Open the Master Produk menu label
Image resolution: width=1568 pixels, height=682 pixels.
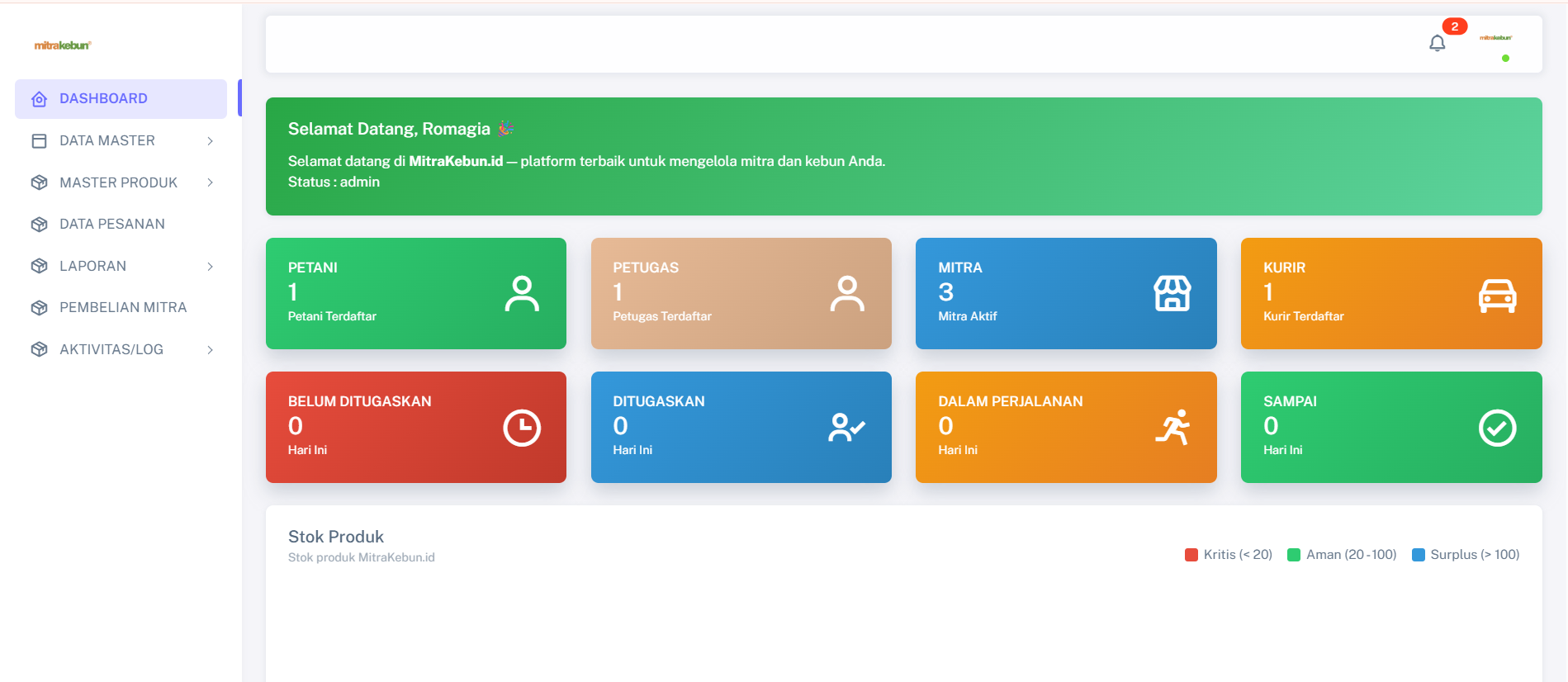pos(118,182)
